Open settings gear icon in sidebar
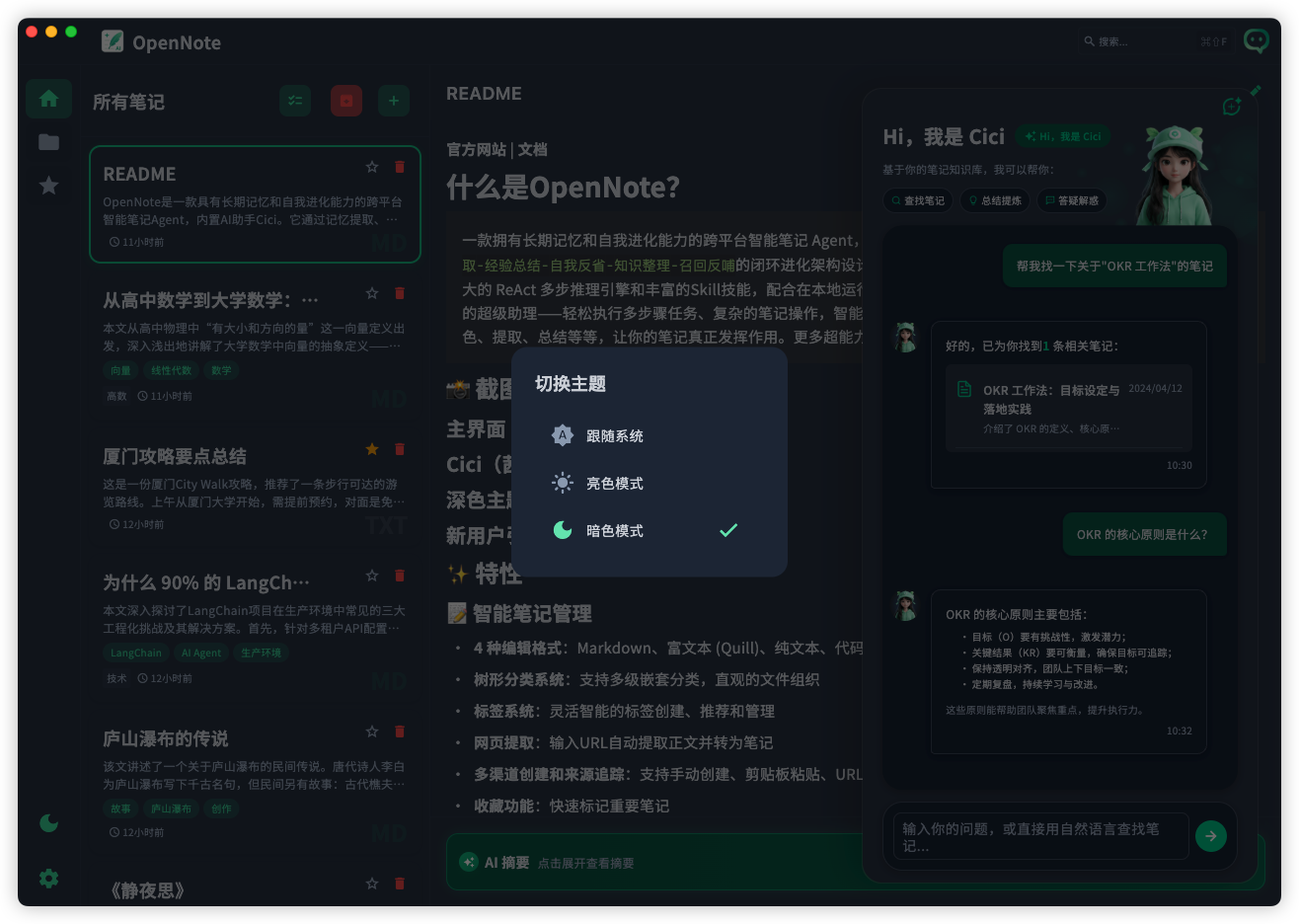This screenshot has height=924, width=1299. [x=48, y=878]
